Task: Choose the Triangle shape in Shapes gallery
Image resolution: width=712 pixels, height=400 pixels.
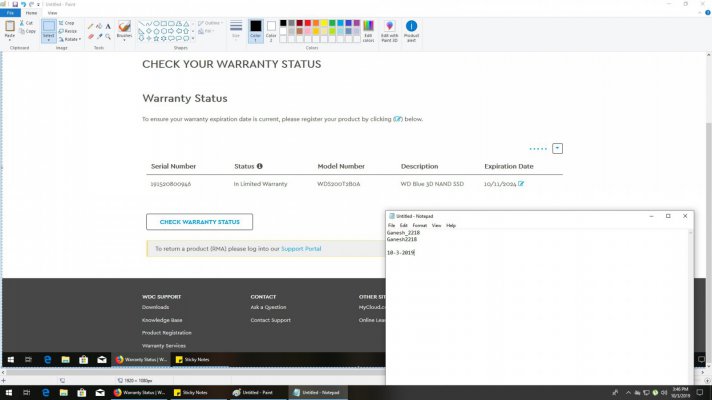Action: [x=186, y=24]
